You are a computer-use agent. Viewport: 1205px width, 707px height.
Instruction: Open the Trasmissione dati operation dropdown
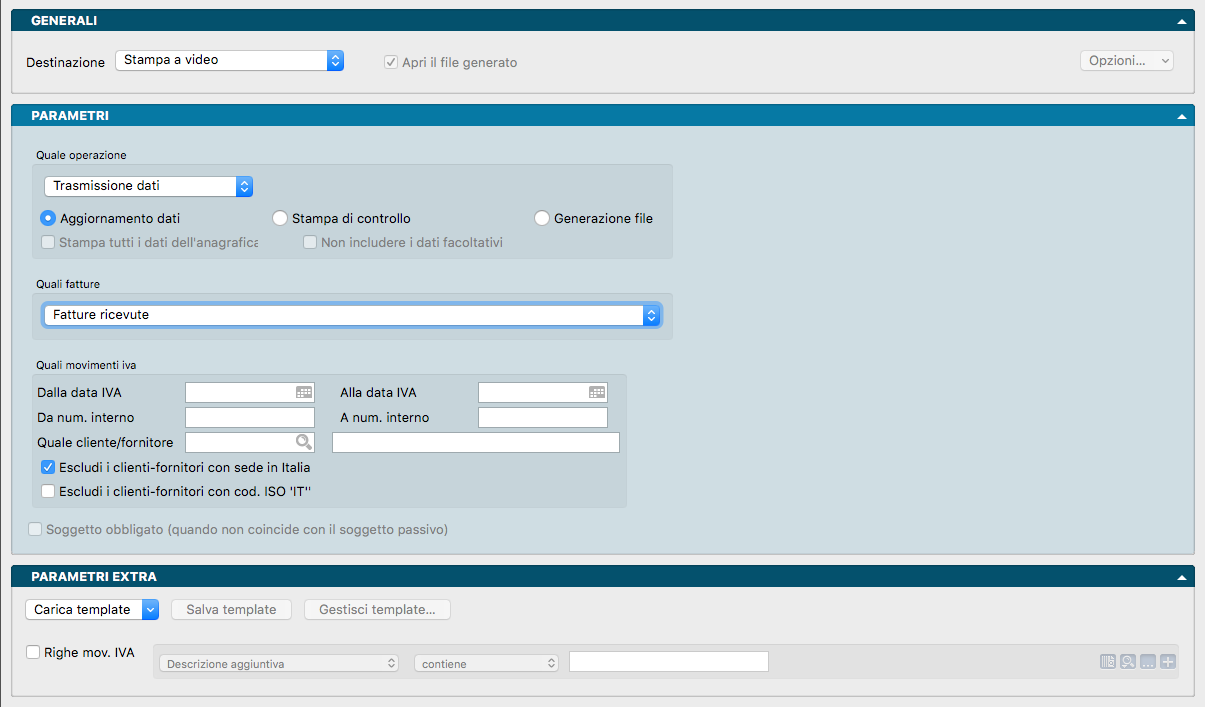pos(148,186)
